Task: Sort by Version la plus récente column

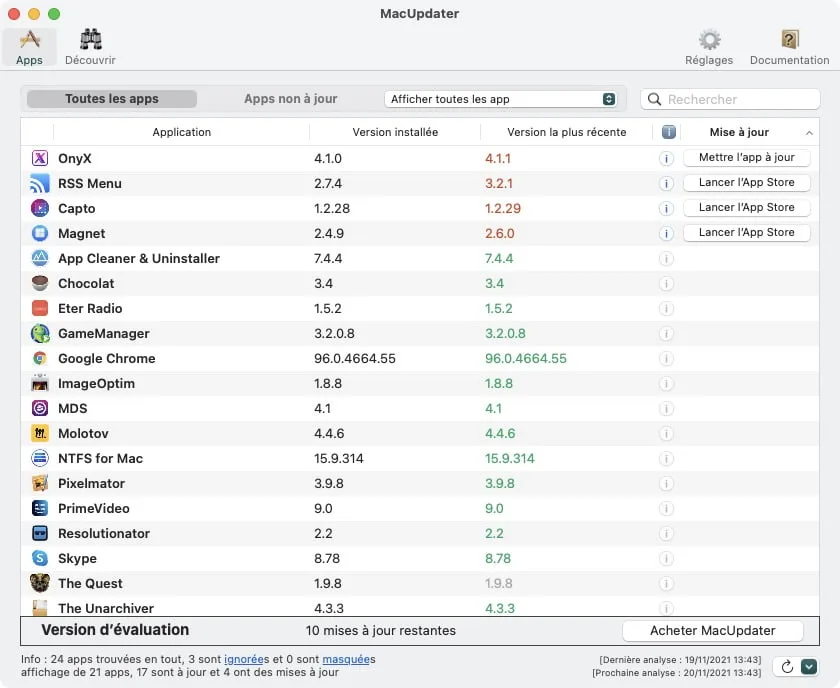Action: (566, 132)
